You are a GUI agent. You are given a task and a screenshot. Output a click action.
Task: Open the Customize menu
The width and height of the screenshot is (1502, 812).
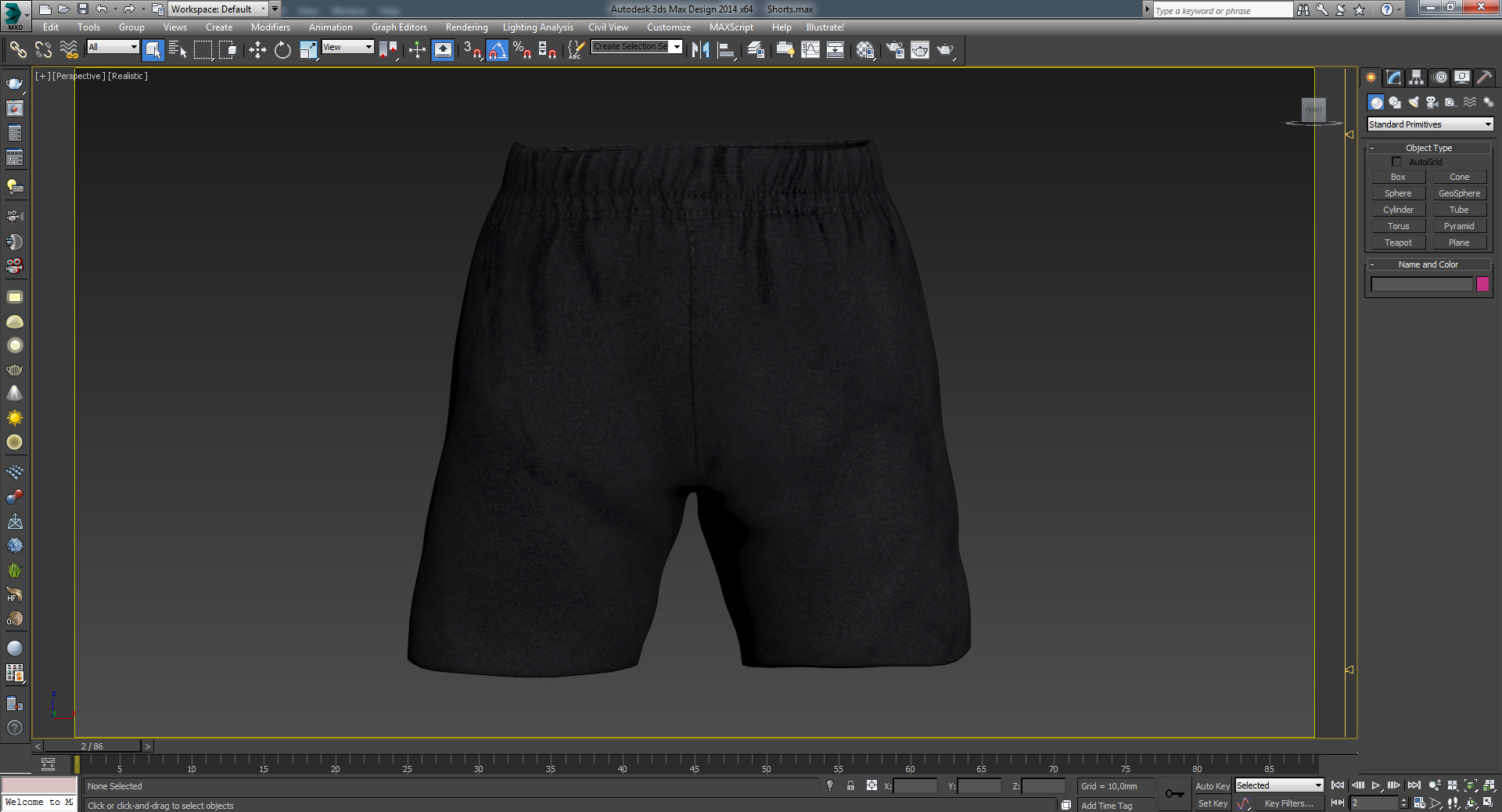point(669,27)
